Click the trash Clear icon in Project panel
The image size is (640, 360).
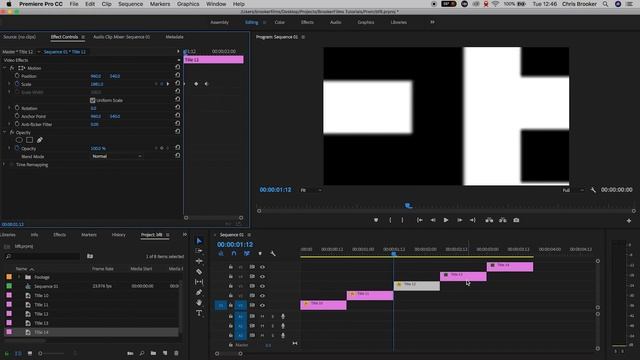pos(176,353)
